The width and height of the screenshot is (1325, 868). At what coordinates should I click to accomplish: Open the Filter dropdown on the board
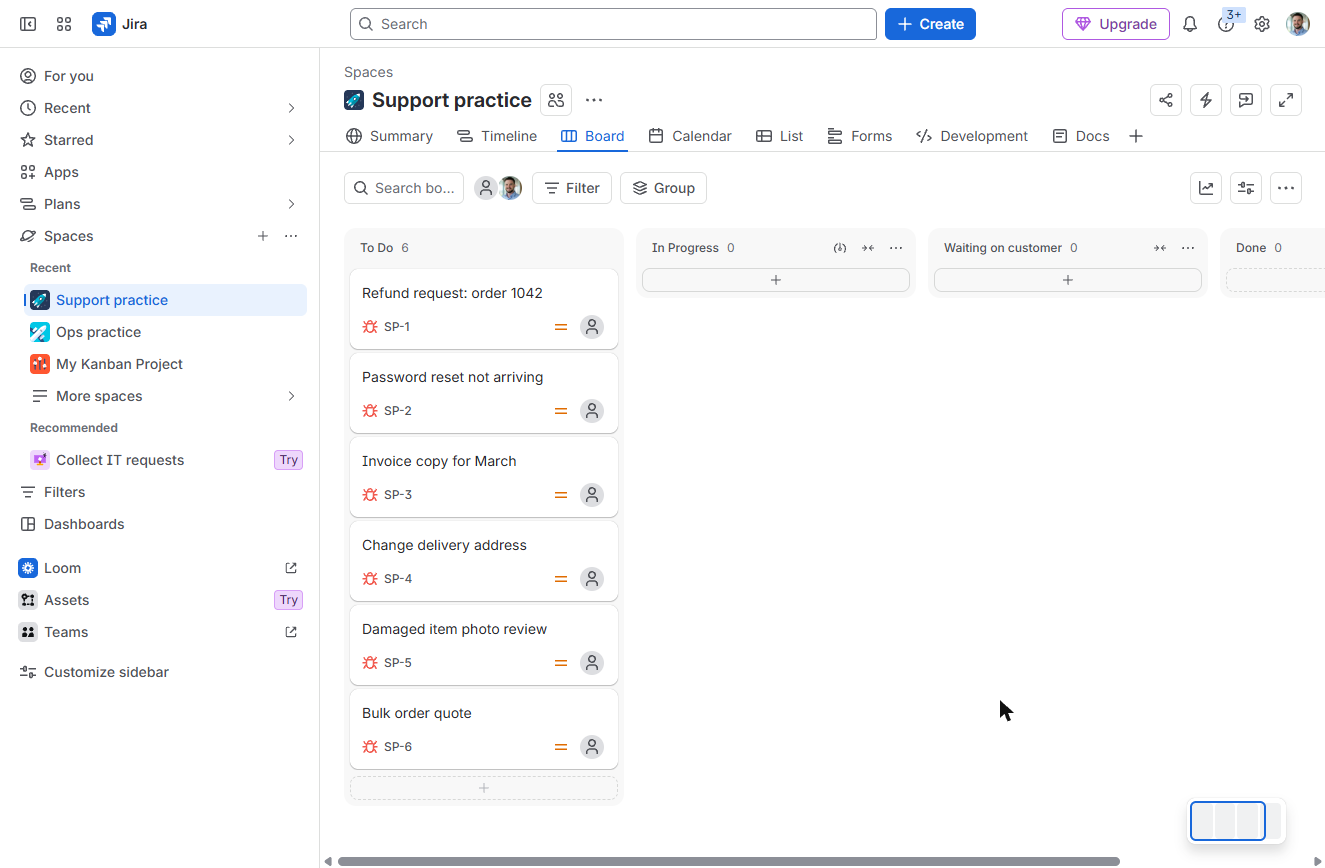[x=572, y=188]
